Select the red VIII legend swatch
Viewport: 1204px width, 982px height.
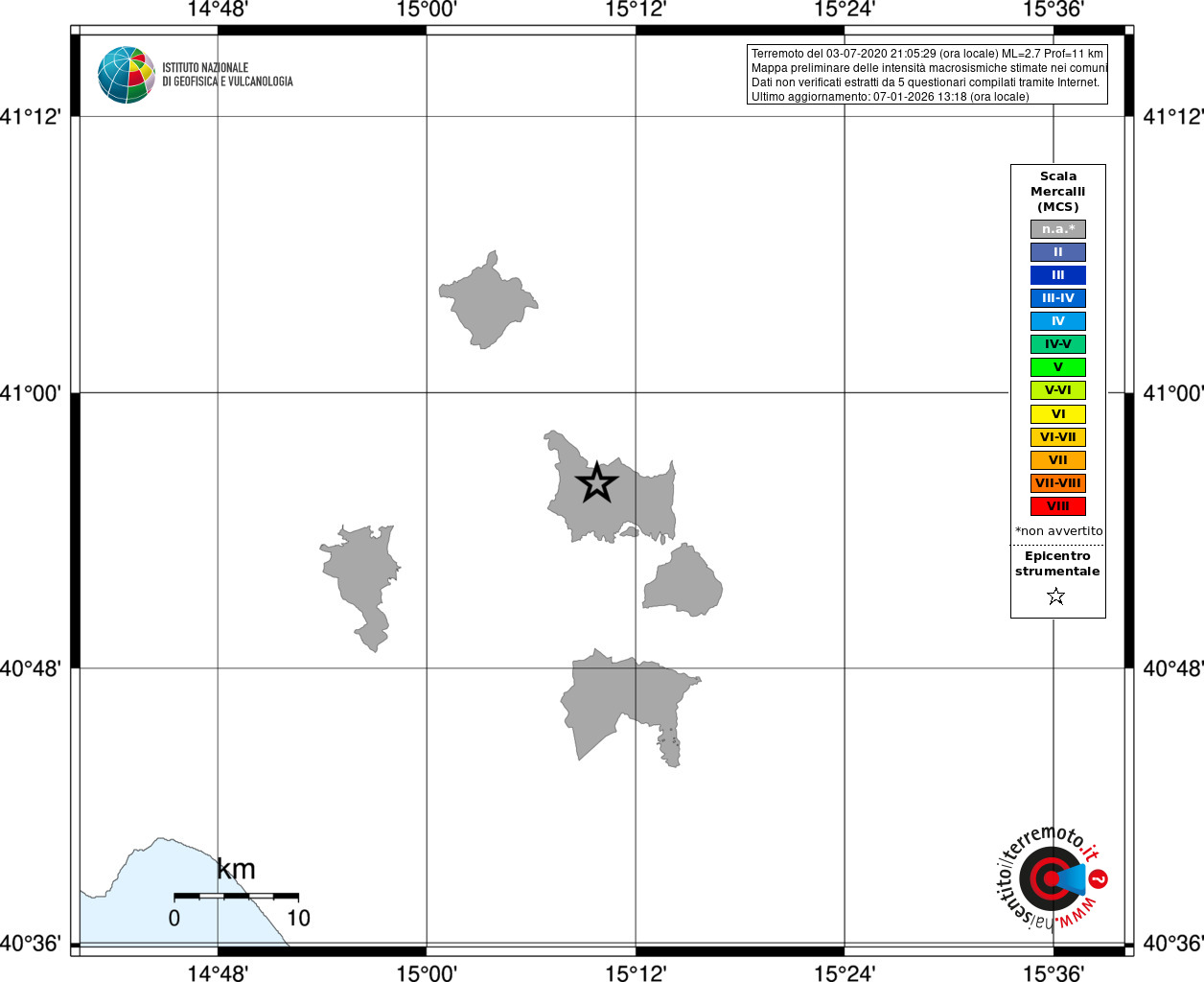[1058, 506]
